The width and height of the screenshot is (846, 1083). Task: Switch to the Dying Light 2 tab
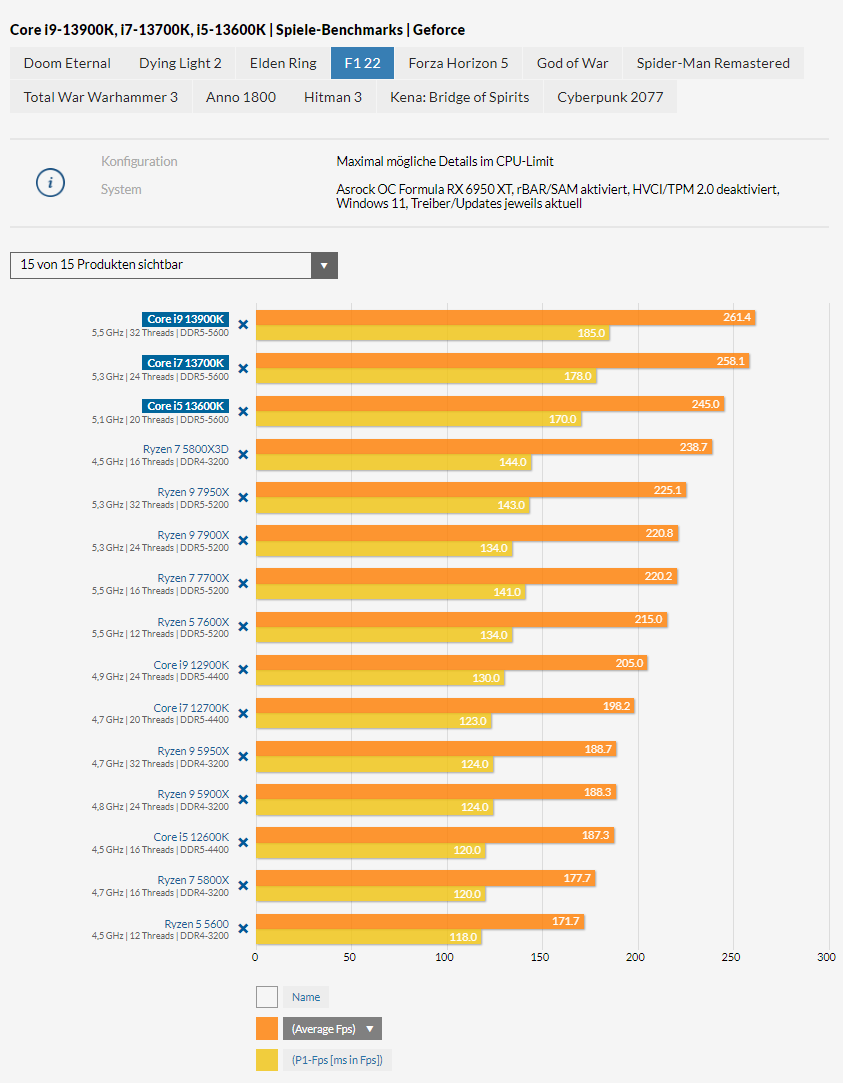180,63
